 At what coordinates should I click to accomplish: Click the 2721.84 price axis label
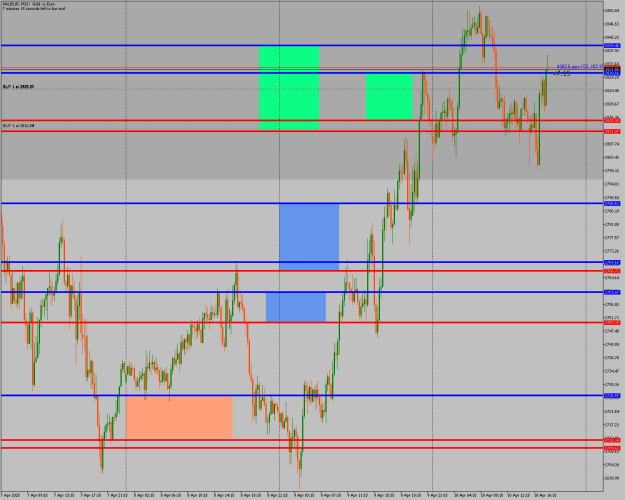[x=612, y=411]
